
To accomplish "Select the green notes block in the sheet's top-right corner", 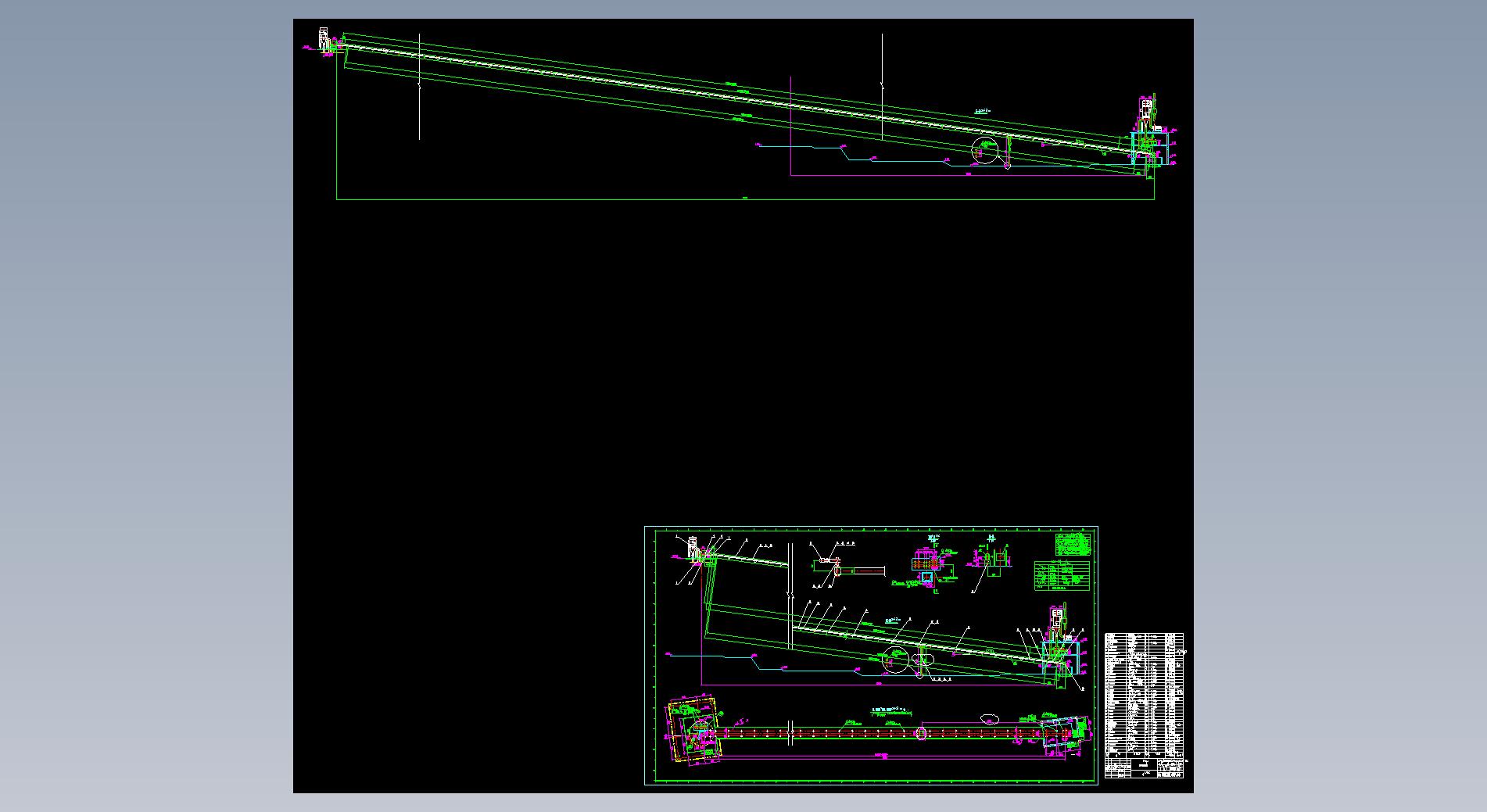I will tap(1073, 543).
